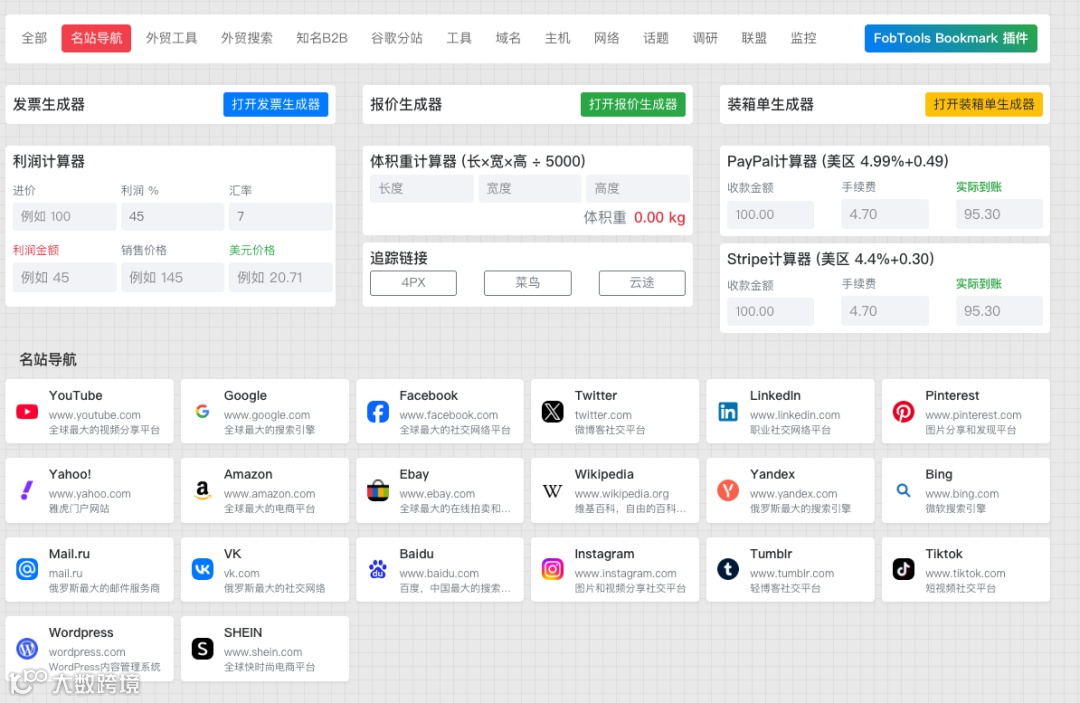Switch to the 监控 tab
The height and width of the screenshot is (703, 1080).
[x=804, y=38]
